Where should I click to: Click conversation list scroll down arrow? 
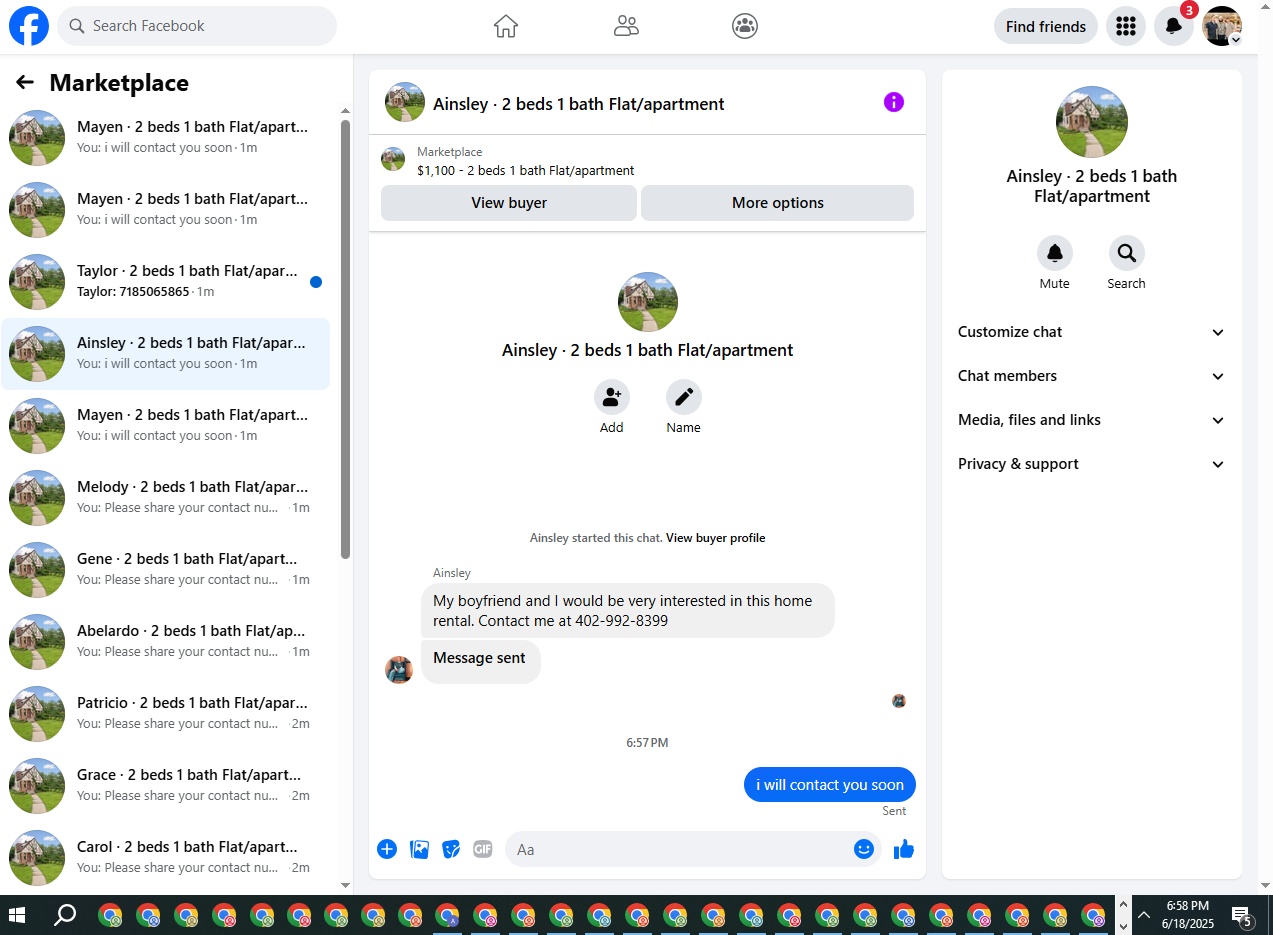(x=345, y=885)
